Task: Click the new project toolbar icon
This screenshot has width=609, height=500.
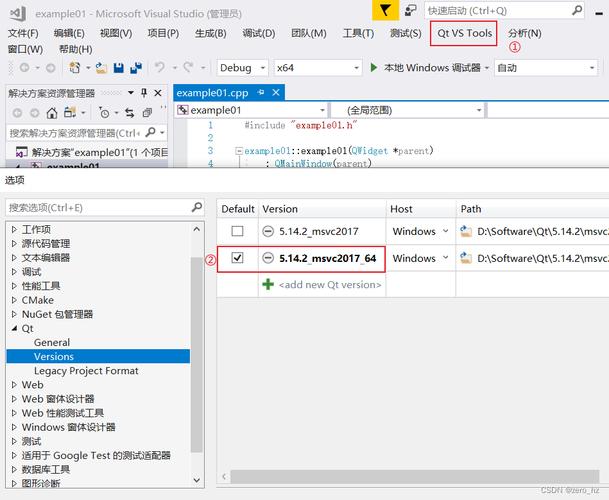Action: 75,68
